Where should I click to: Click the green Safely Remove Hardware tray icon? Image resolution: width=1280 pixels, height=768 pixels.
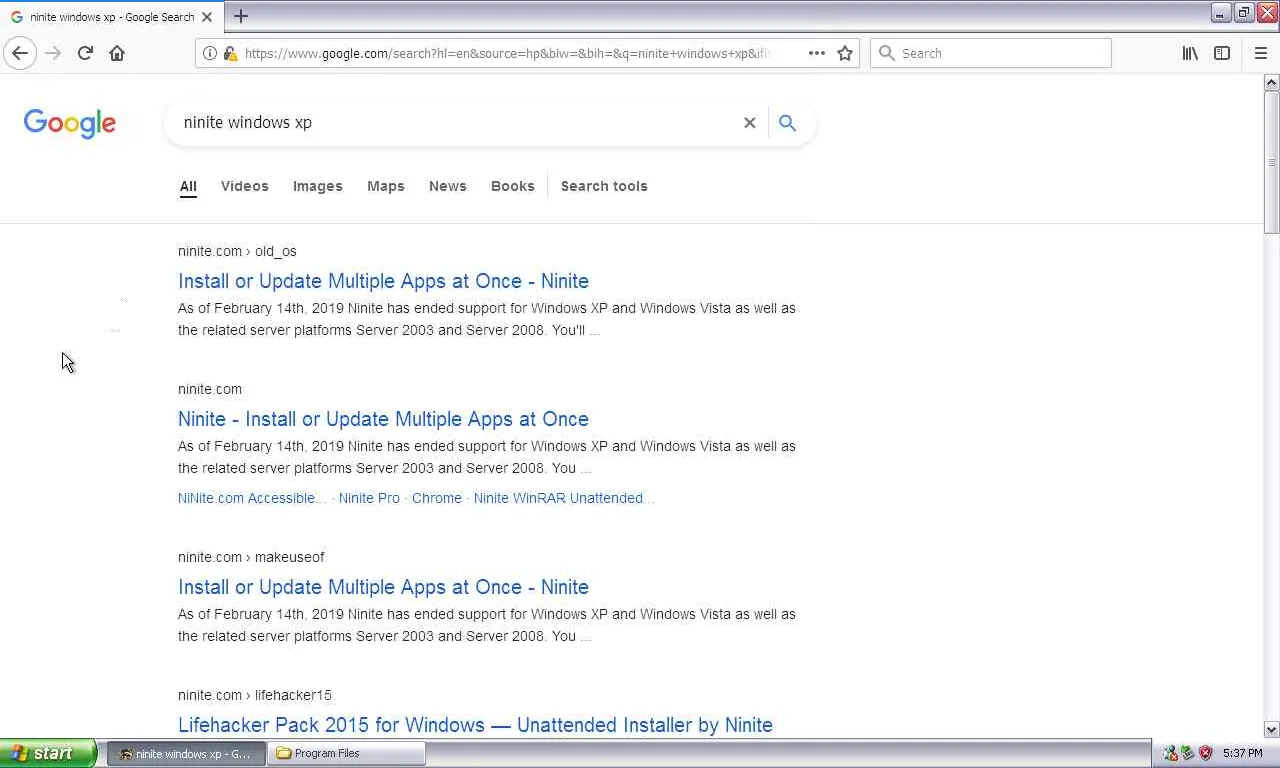1187,753
